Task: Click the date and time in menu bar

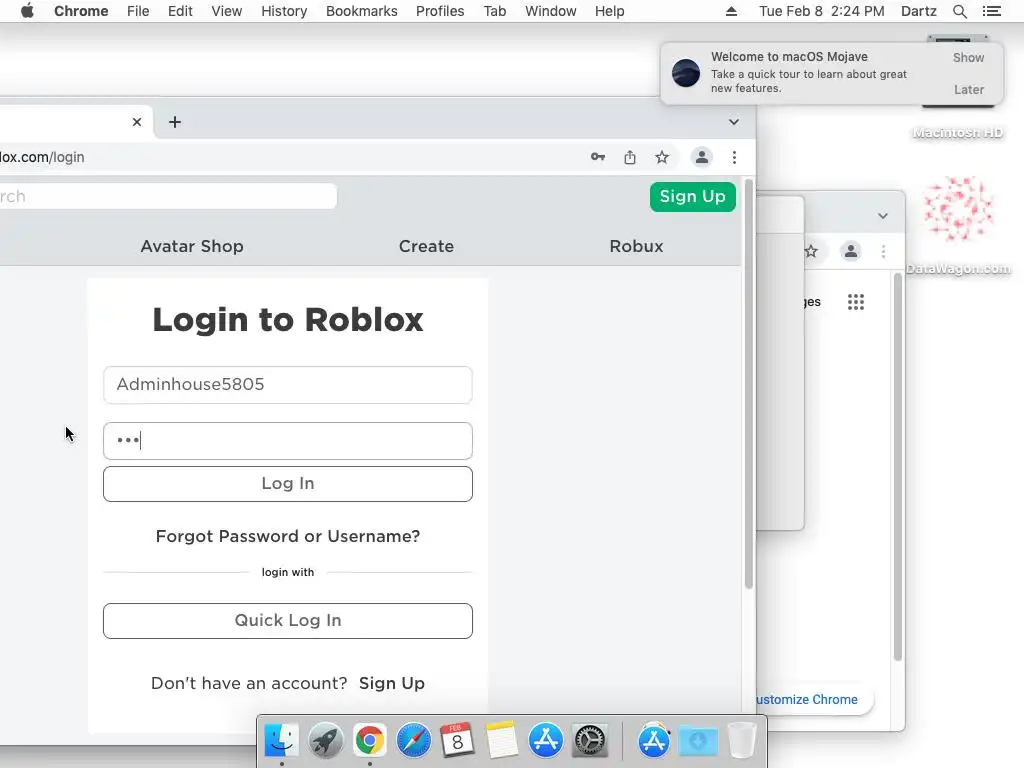Action: click(822, 11)
